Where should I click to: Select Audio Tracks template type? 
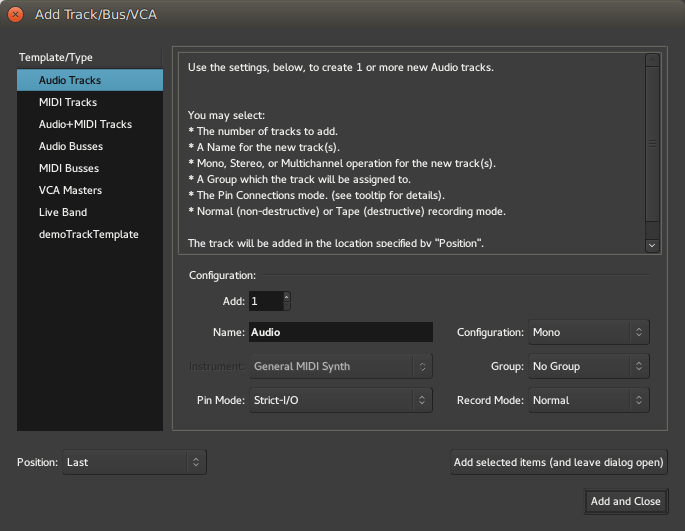pyautogui.click(x=90, y=80)
